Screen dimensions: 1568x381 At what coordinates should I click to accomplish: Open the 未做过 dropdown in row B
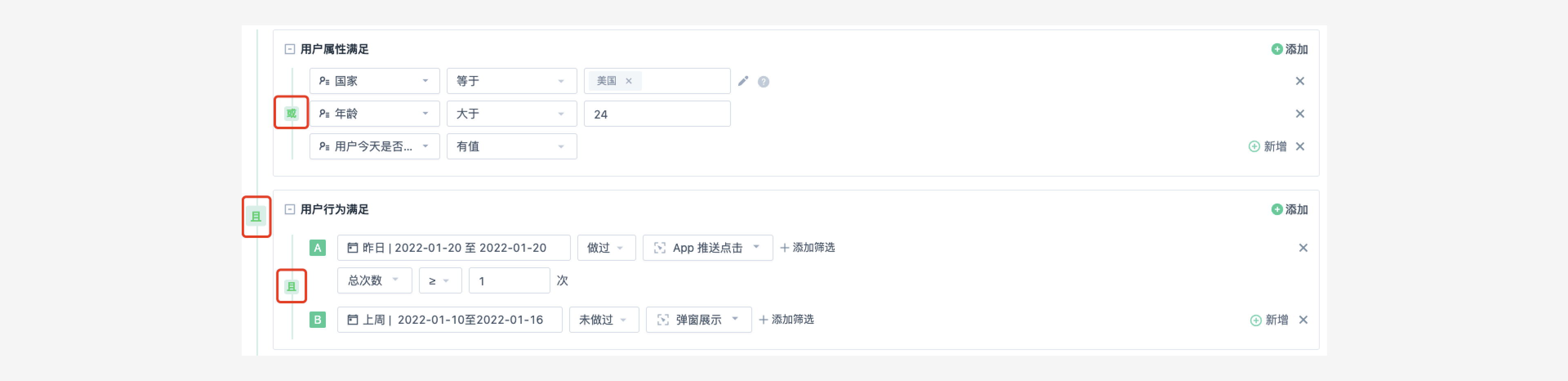click(603, 320)
